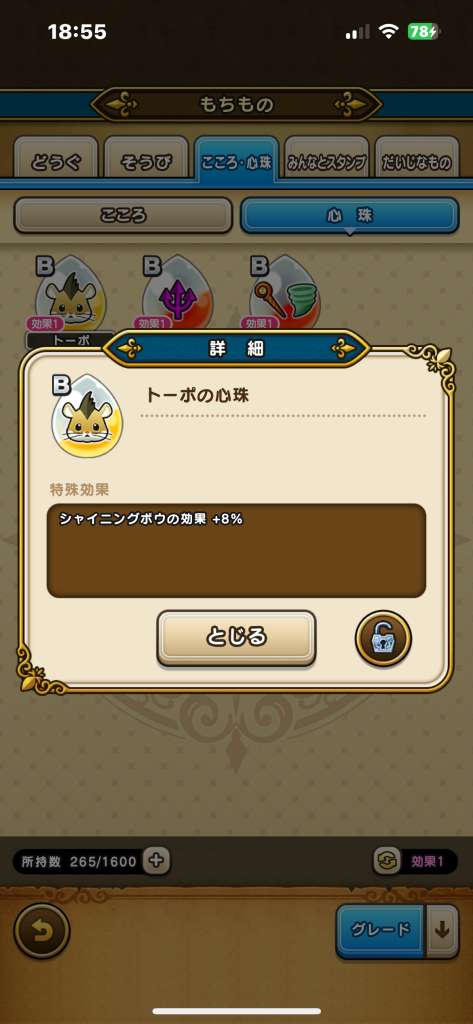Select the 心珠 sub-tab
The width and height of the screenshot is (473, 1024).
click(x=350, y=216)
